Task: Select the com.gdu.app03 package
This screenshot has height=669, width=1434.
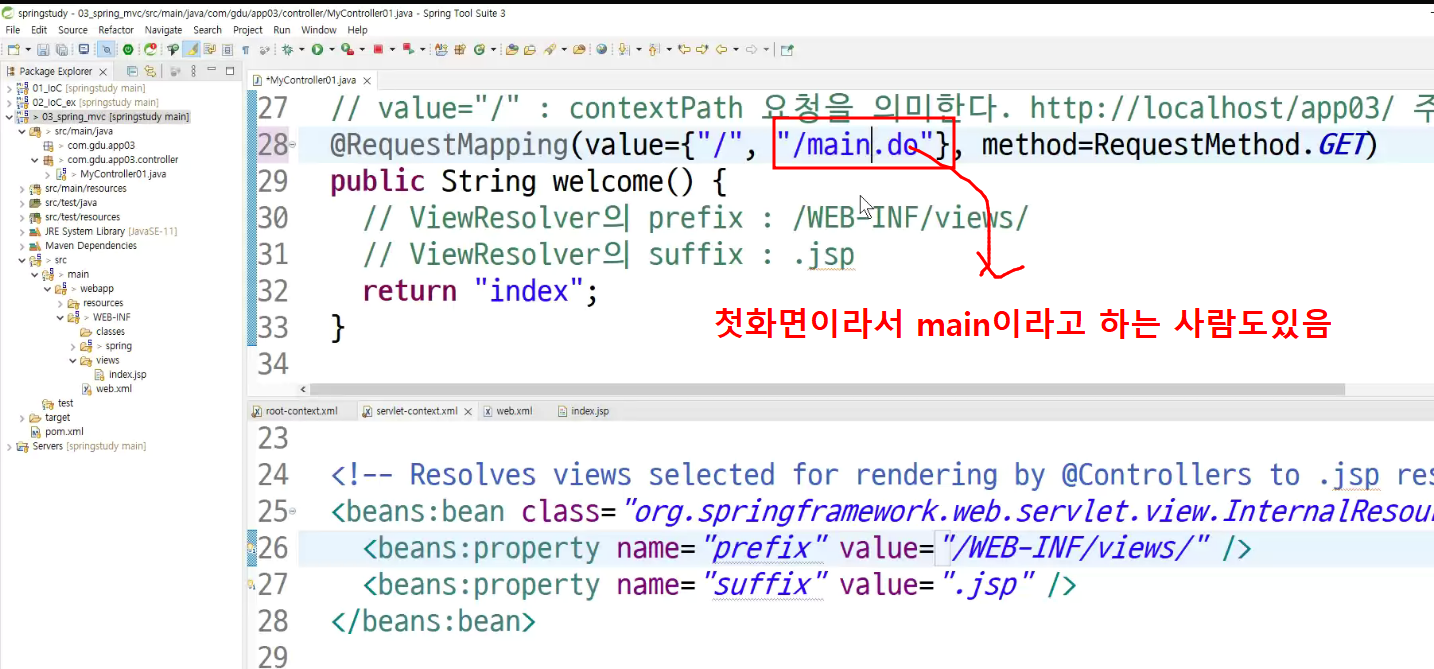Action: 100,145
